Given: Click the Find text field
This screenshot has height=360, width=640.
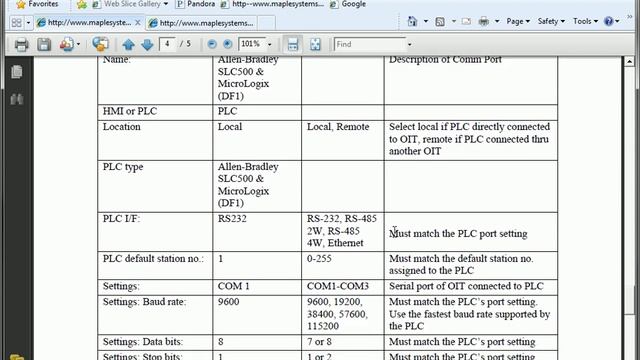Looking at the screenshot, I should 370,44.
